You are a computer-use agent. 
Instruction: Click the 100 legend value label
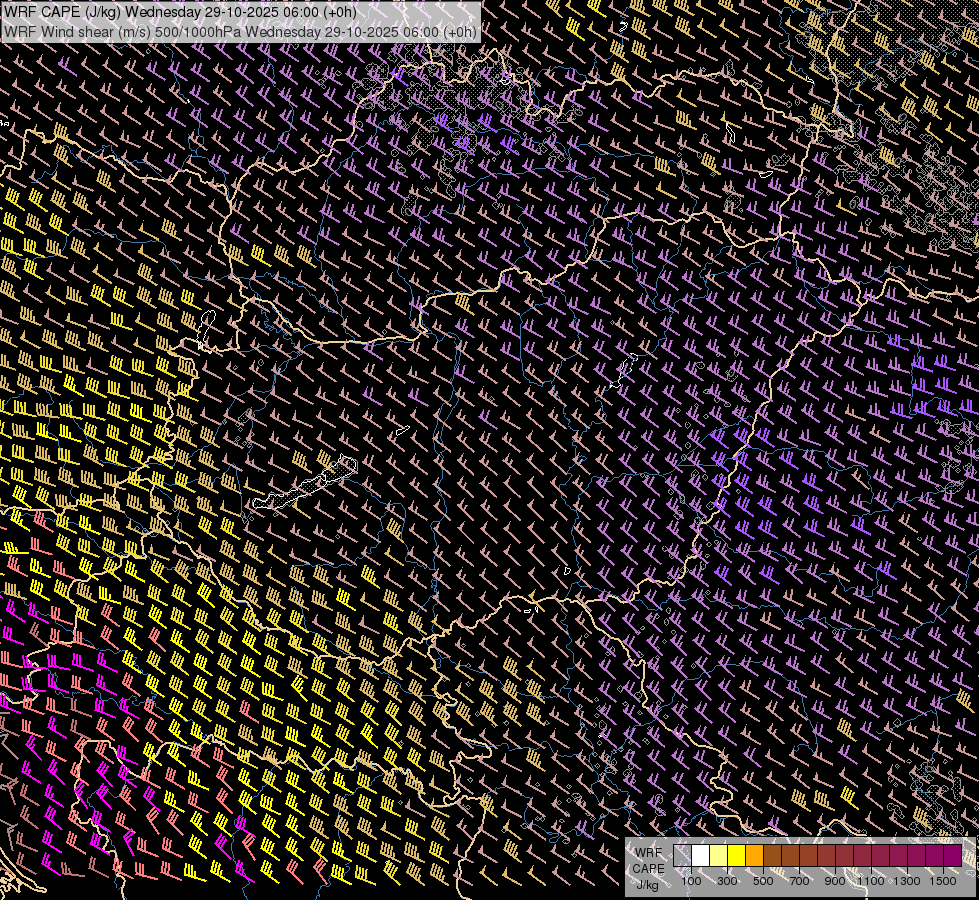click(x=691, y=881)
